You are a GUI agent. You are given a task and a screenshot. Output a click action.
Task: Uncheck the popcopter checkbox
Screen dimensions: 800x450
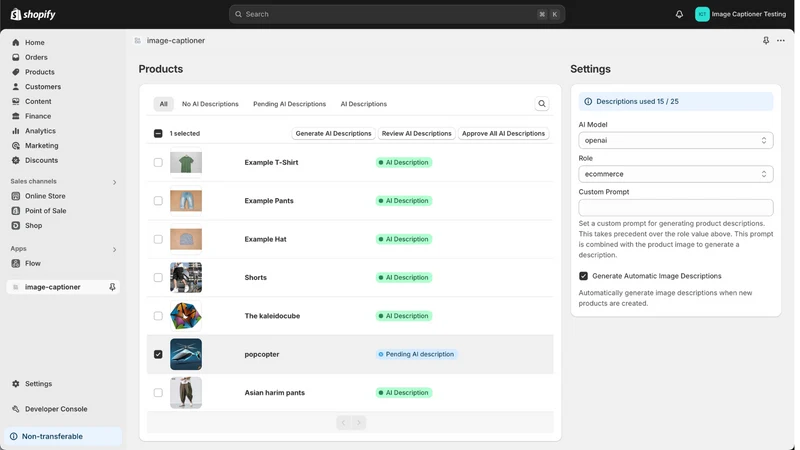click(158, 354)
